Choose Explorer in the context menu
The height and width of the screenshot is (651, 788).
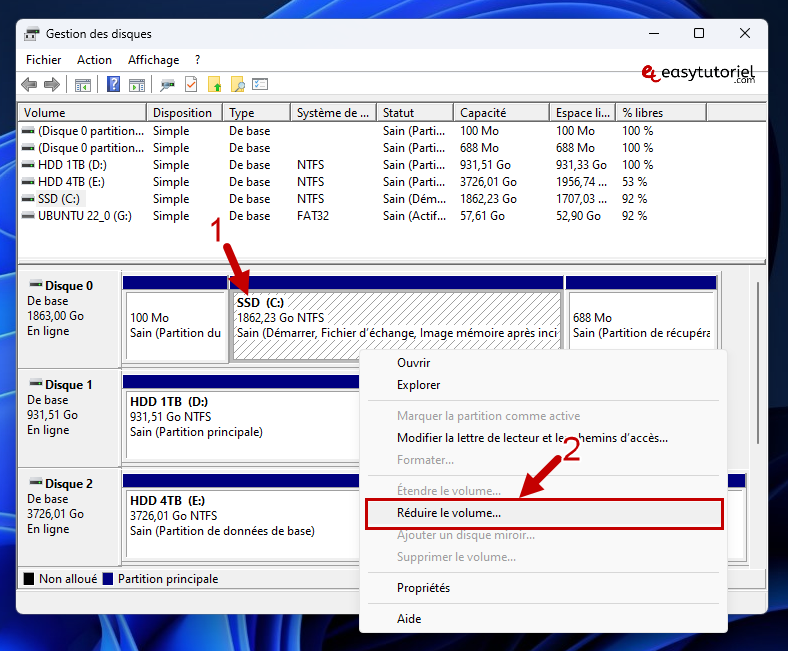coord(543,385)
